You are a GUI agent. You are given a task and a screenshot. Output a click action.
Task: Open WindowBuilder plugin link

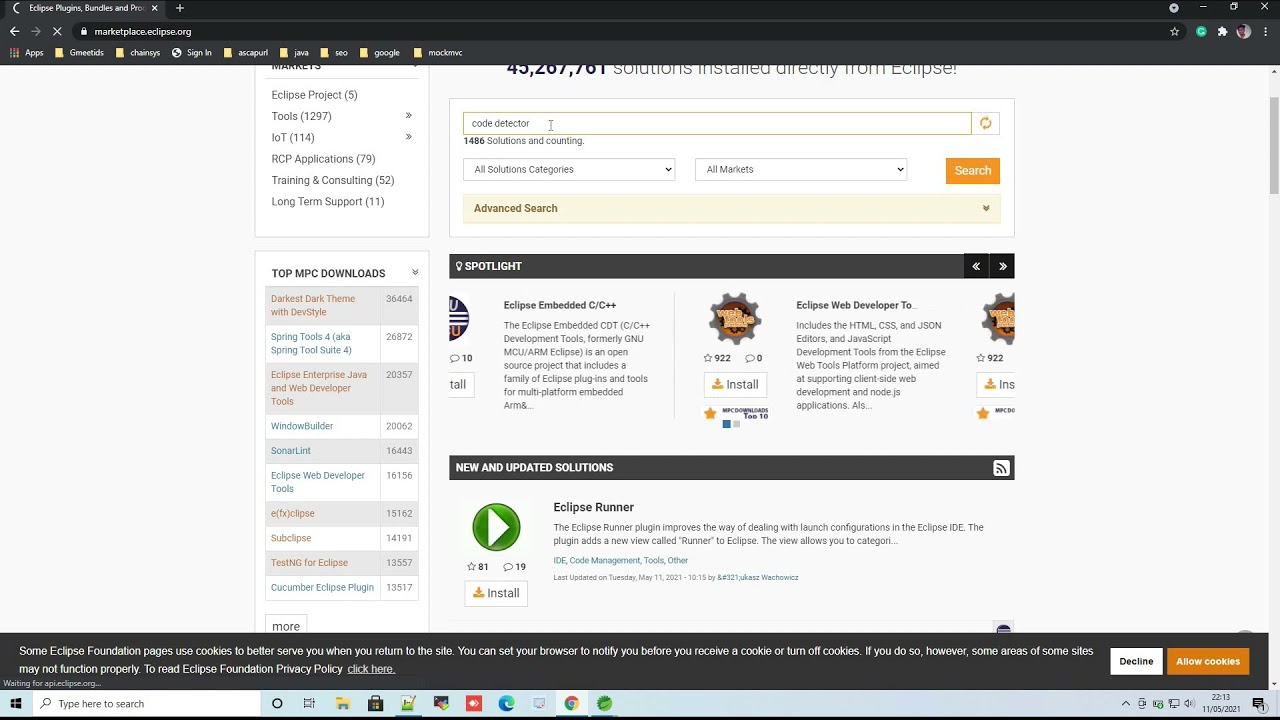(302, 426)
